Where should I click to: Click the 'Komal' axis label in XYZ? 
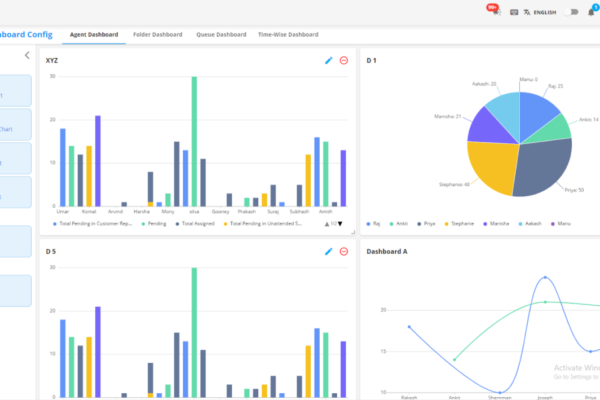point(89,211)
